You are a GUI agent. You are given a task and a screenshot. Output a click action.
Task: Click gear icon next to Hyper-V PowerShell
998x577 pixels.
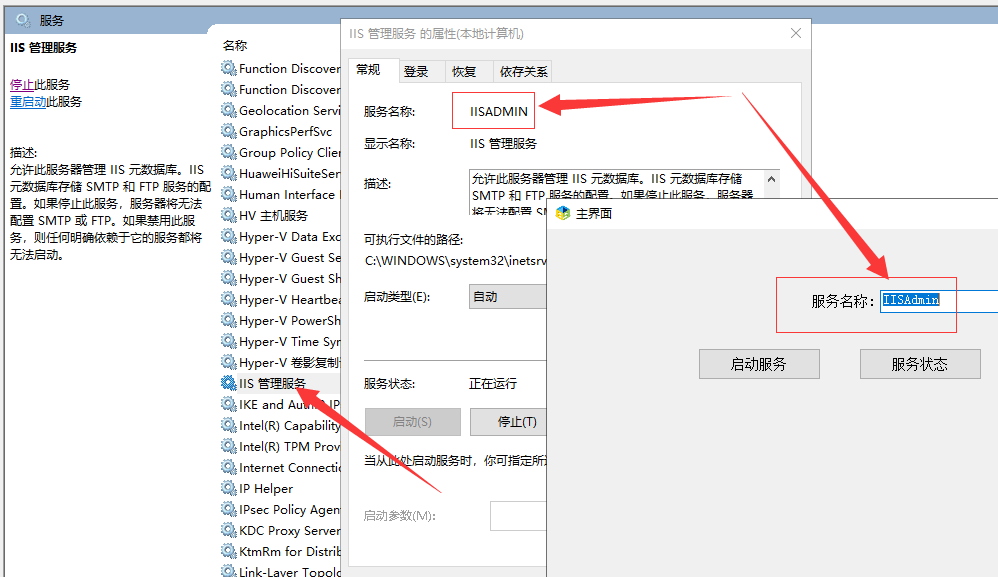tap(228, 320)
